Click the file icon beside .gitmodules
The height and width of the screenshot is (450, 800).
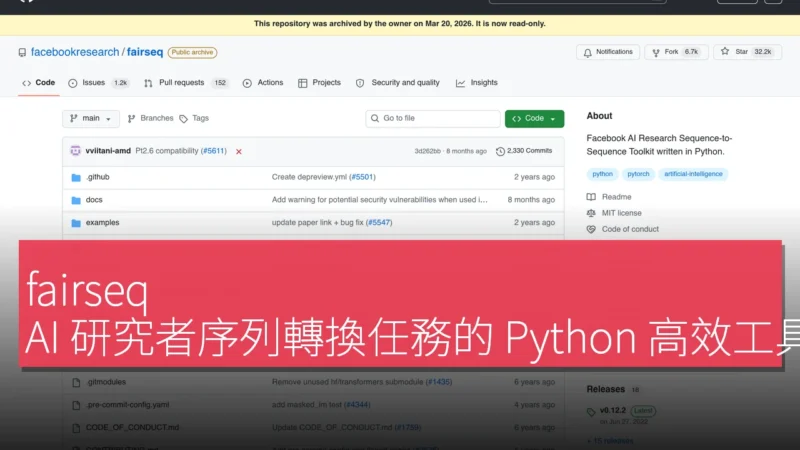pyautogui.click(x=76, y=383)
